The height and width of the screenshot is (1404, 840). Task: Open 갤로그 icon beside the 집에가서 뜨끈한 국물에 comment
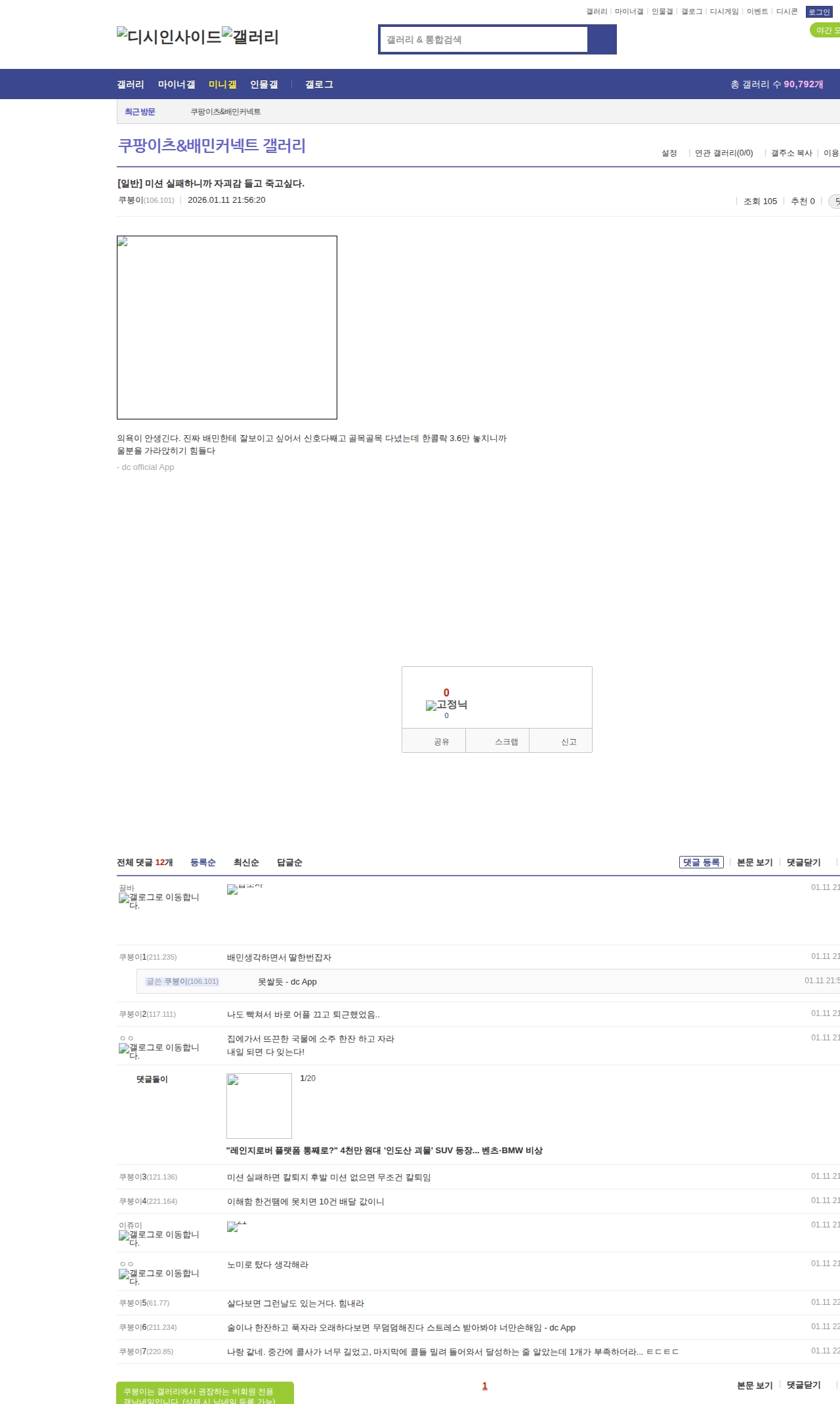[159, 1052]
